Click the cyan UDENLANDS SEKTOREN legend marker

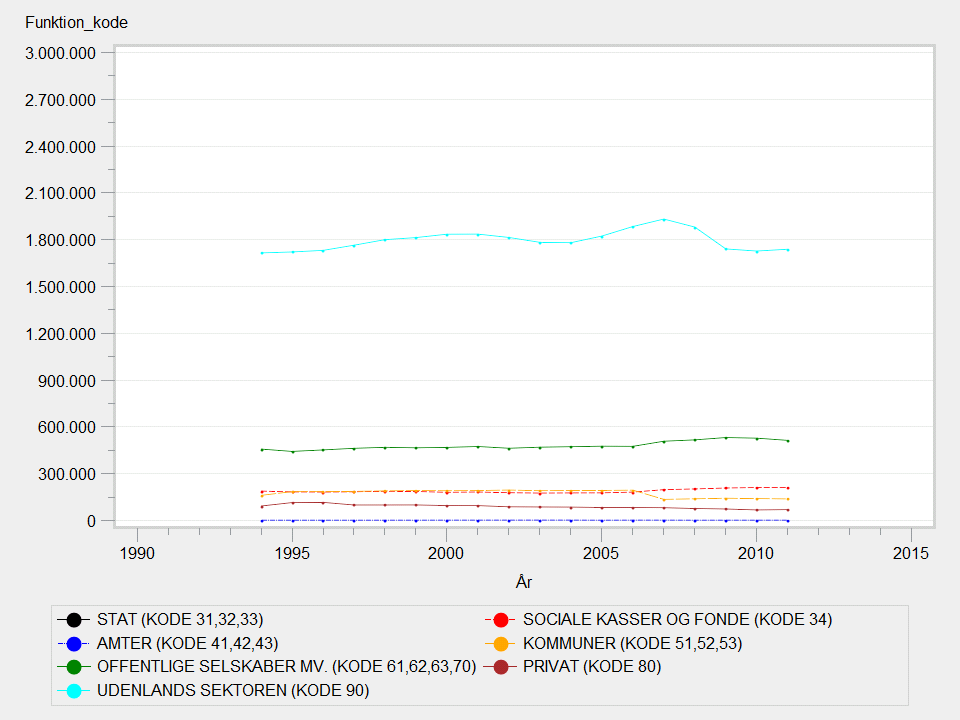pyautogui.click(x=74, y=690)
